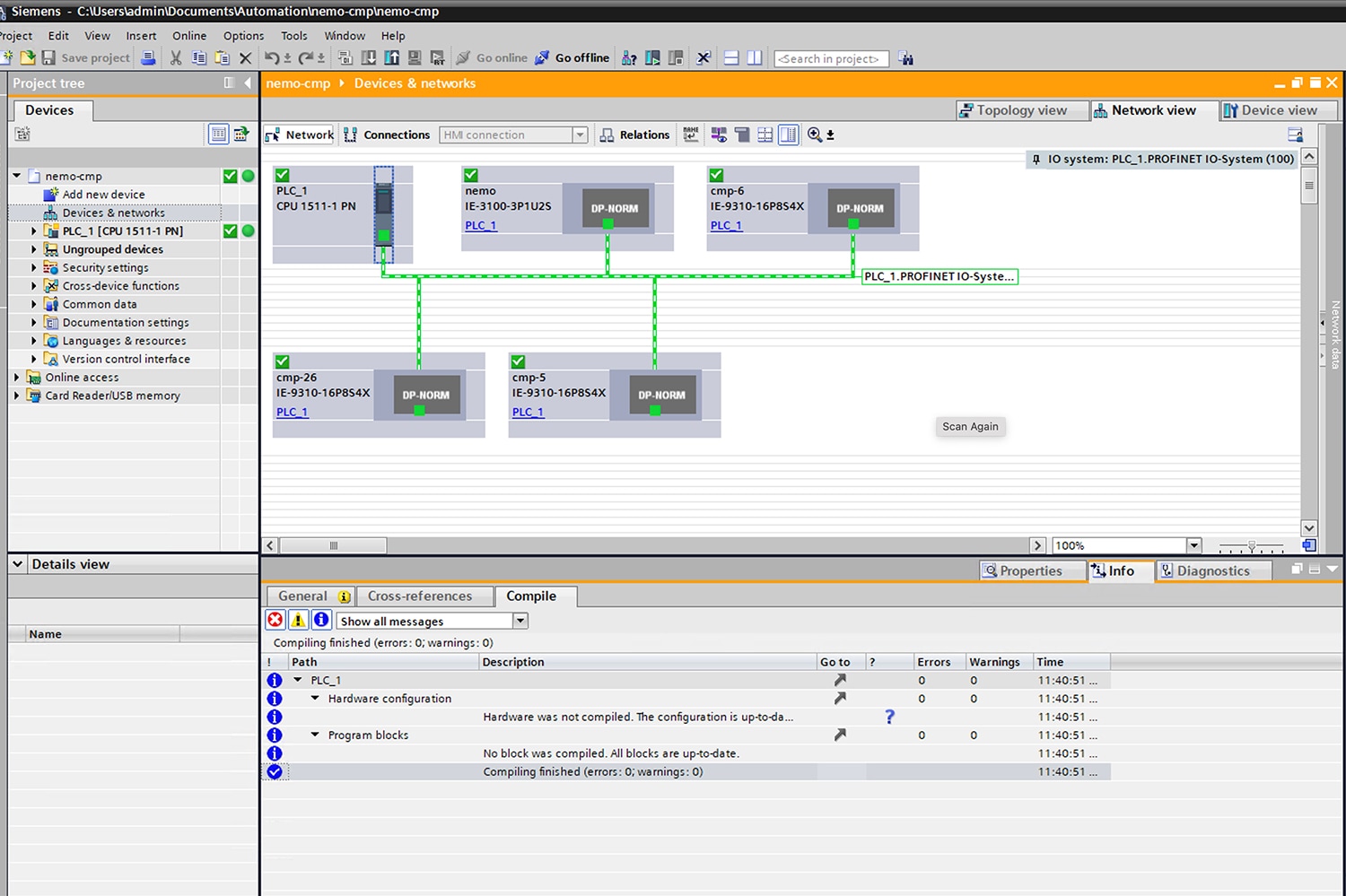
Task: Open the Online menu
Action: tap(189, 36)
